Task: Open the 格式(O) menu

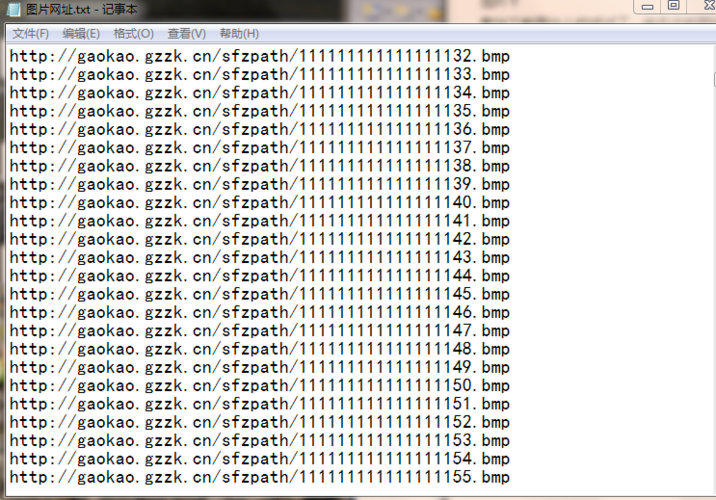Action: [133, 34]
